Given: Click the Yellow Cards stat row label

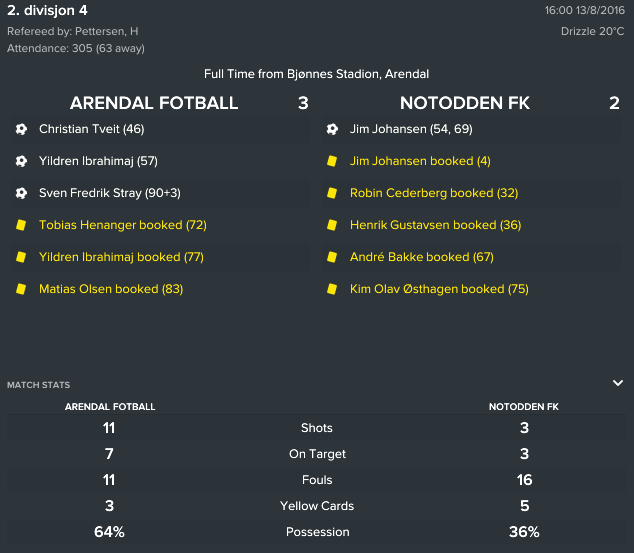Looking at the screenshot, I should coord(317,506).
